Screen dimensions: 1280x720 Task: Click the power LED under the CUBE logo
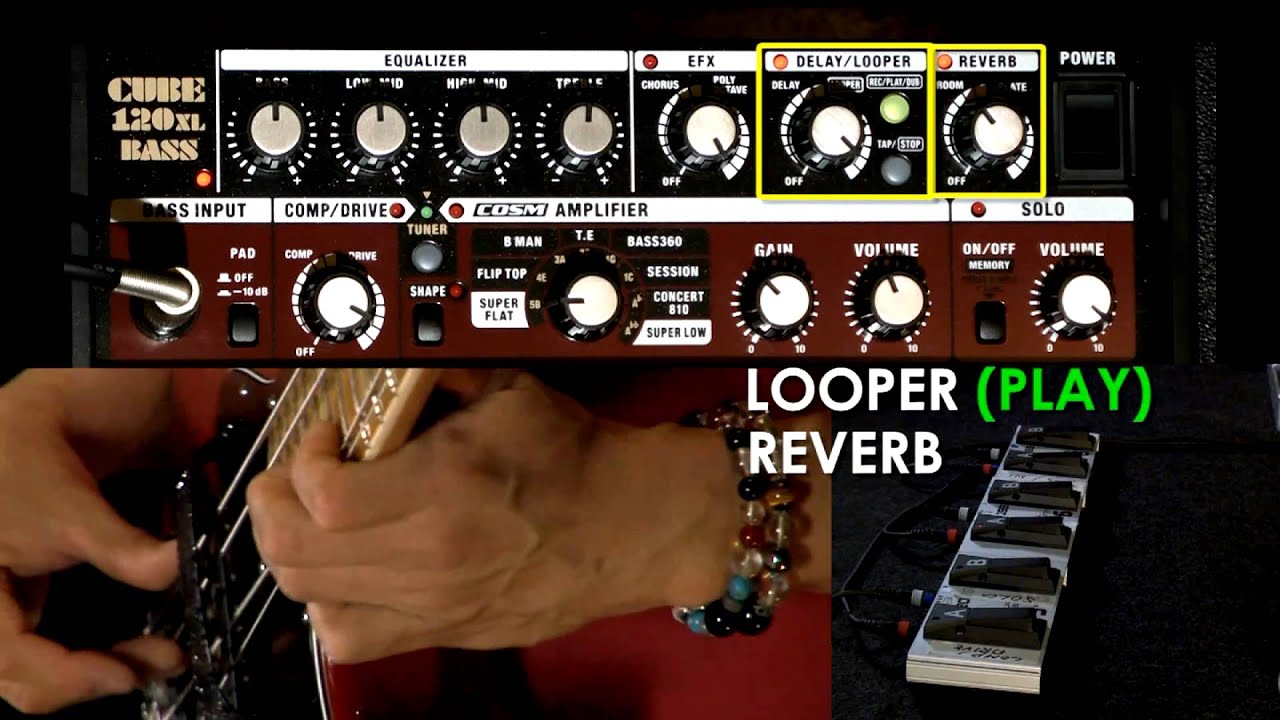pyautogui.click(x=204, y=179)
